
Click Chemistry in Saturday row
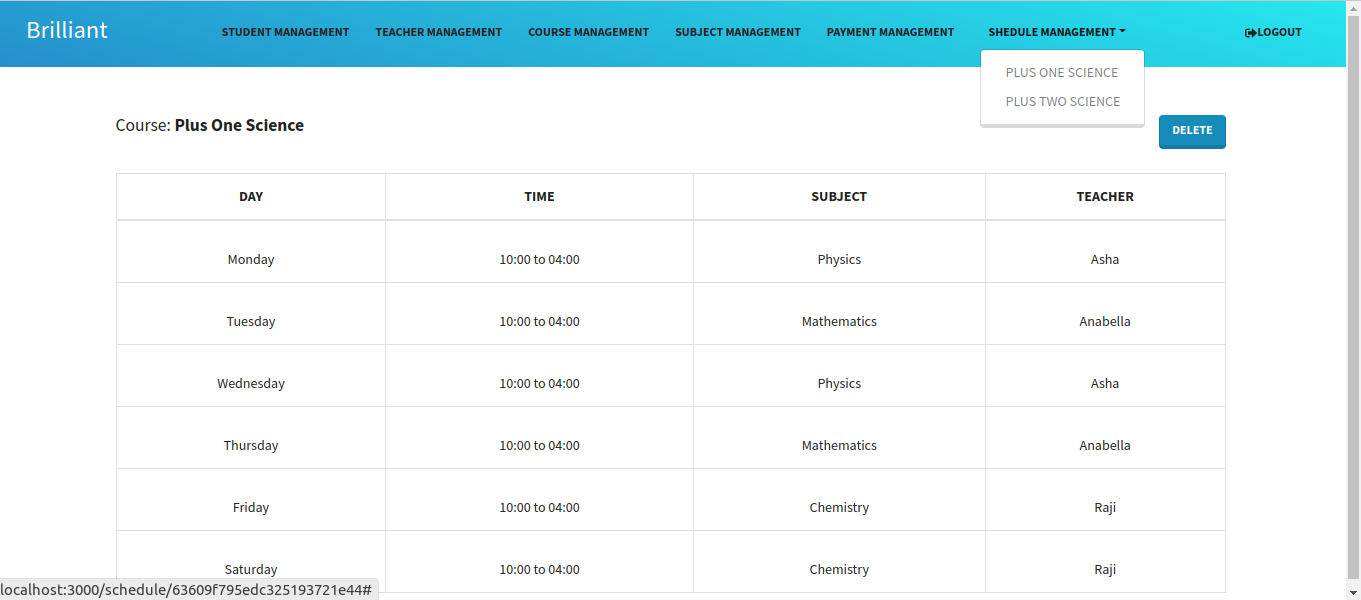(x=839, y=569)
